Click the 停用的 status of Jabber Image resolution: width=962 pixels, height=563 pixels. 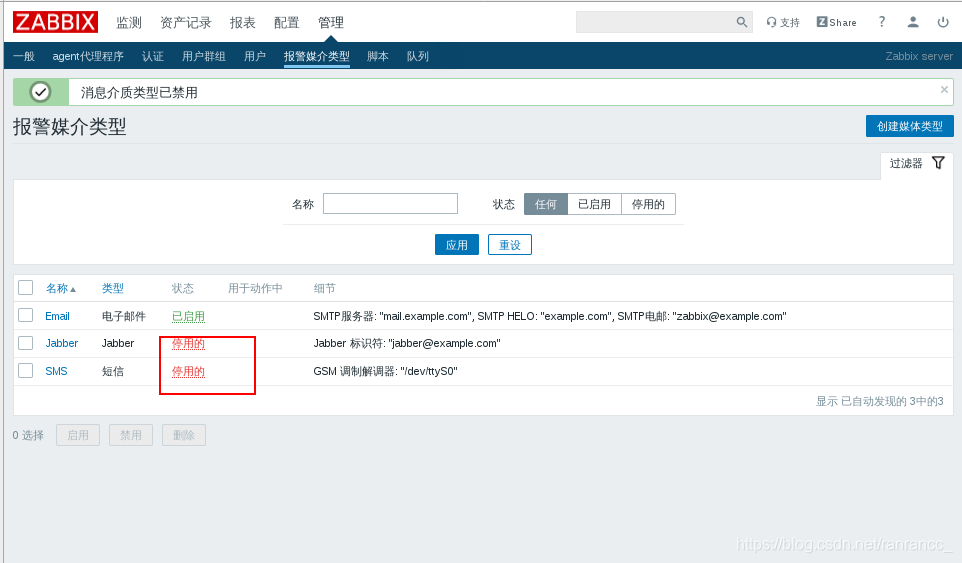[x=188, y=343]
